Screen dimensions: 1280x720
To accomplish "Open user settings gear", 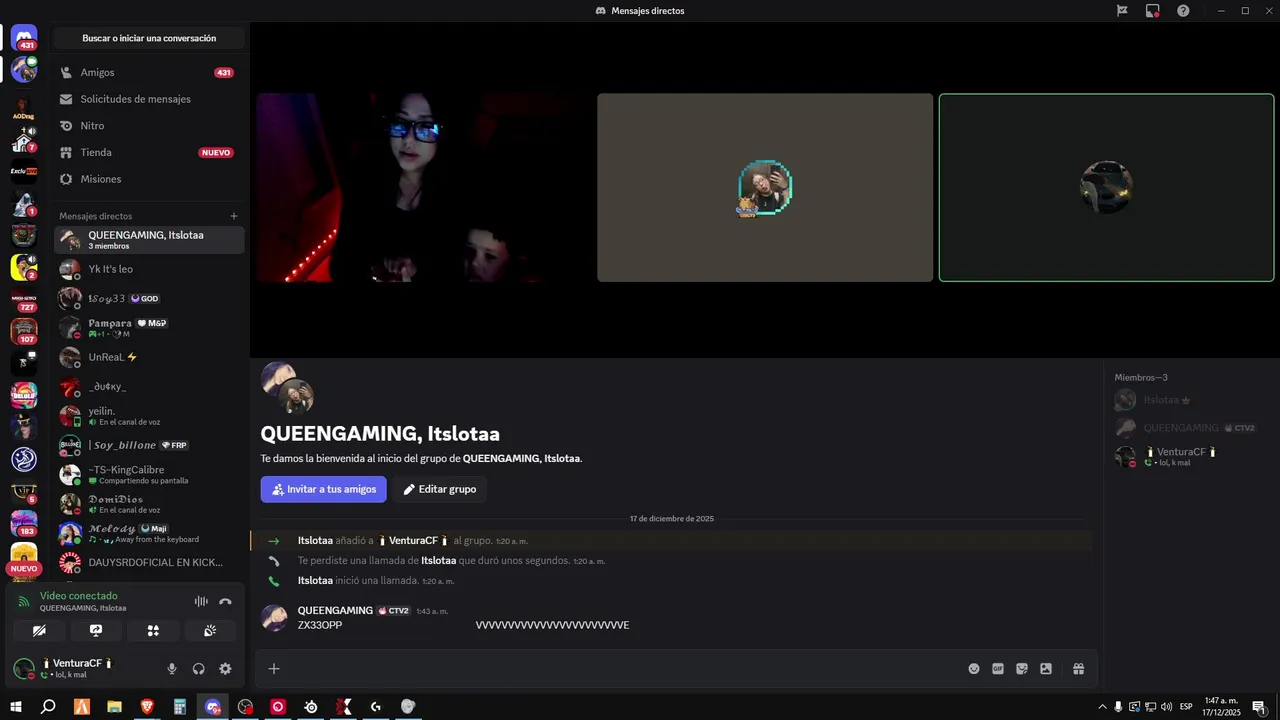I will point(225,669).
